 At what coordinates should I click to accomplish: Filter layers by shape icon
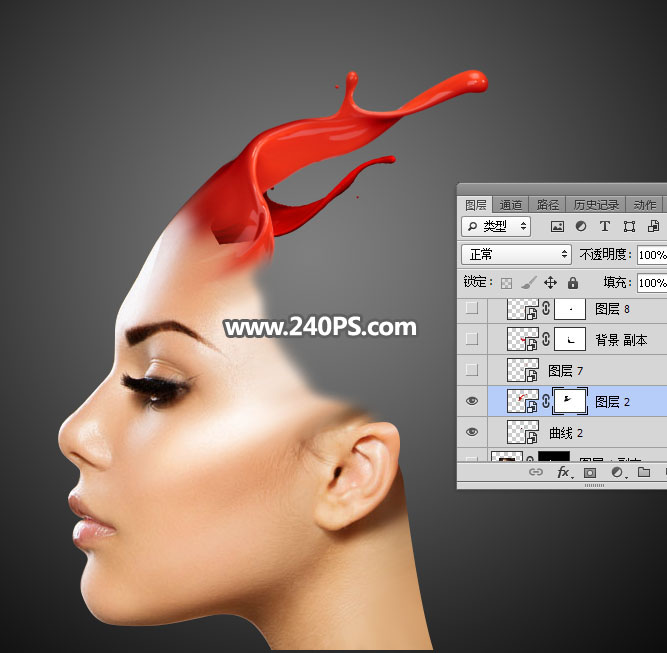point(629,226)
